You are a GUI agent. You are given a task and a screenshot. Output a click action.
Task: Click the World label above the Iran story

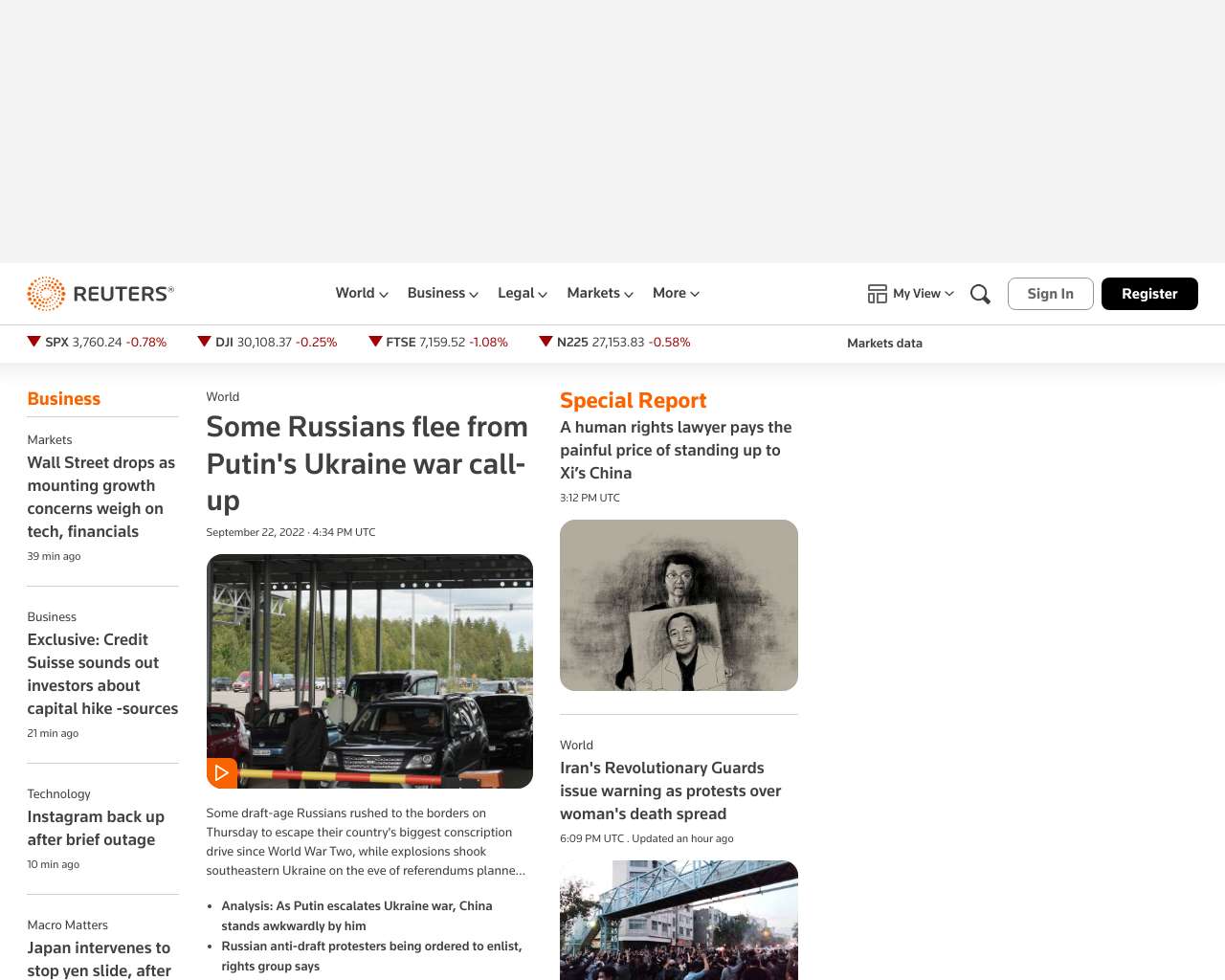pos(576,745)
